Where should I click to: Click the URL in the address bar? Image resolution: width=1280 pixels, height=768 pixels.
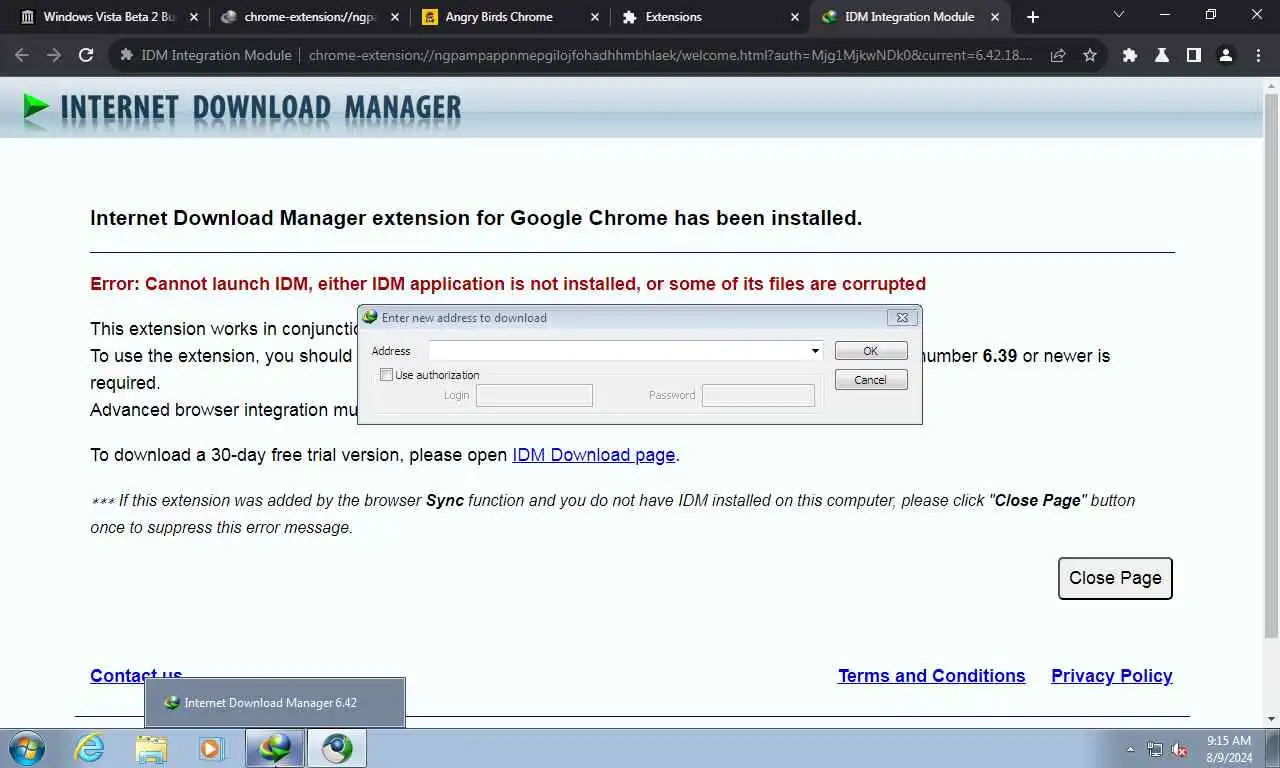coord(670,56)
